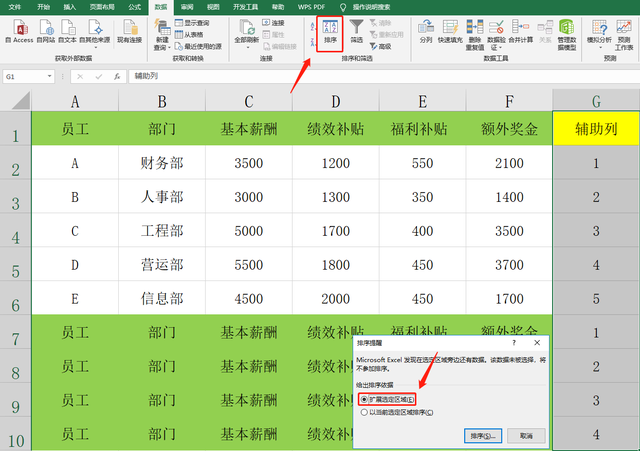The width and height of the screenshot is (640, 451).
Task: Click cell 信息部
Action: point(162,298)
